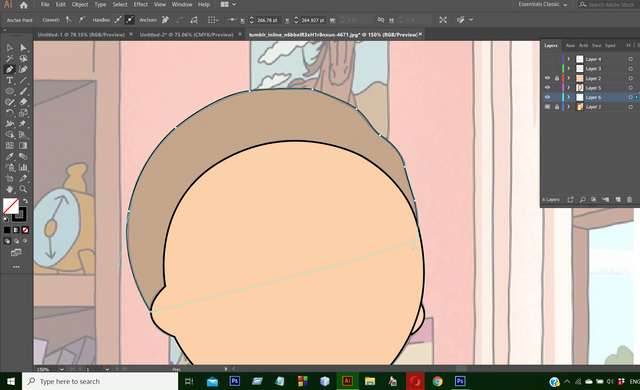
Task: Select the Gradient tool
Action: pyautogui.click(x=23, y=146)
